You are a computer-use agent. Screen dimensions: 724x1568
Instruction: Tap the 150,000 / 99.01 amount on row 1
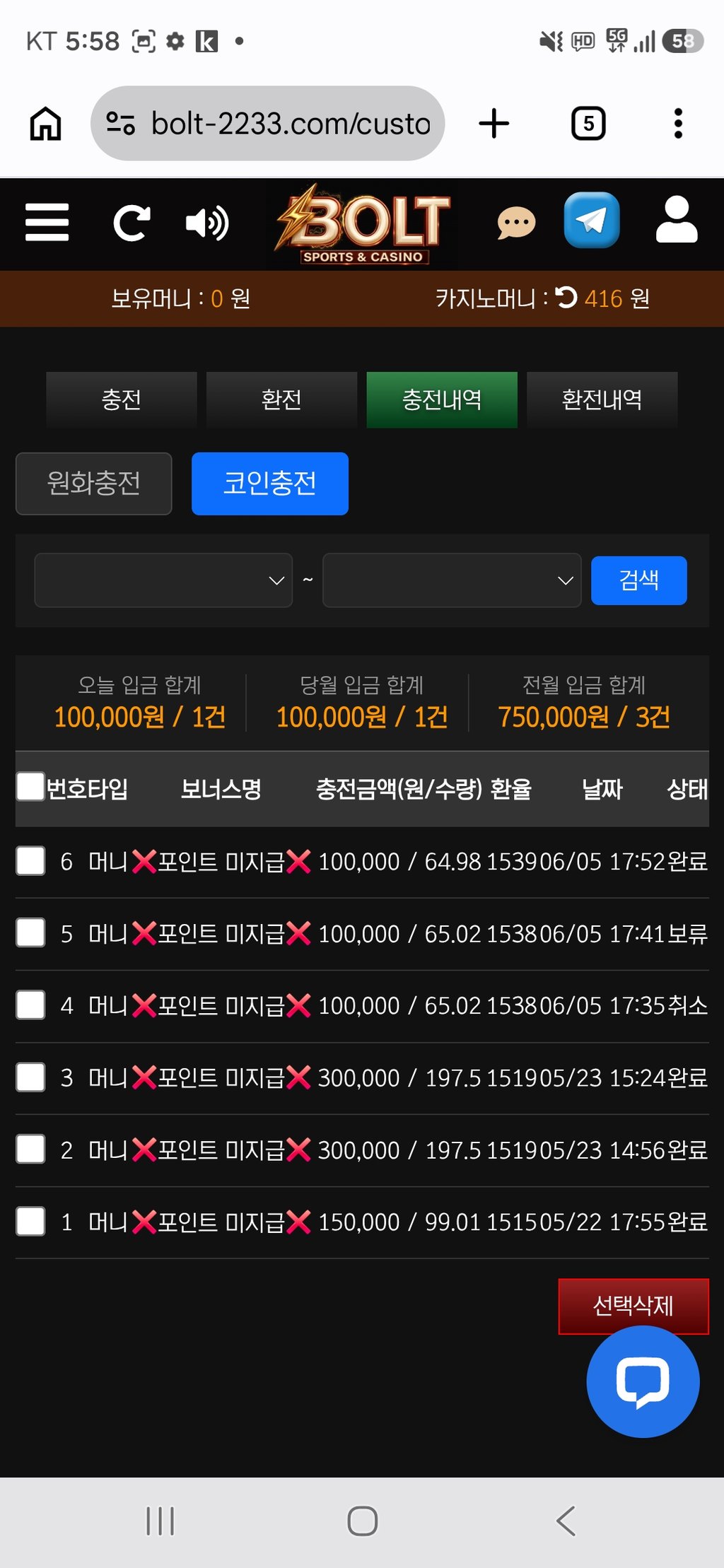point(399,1222)
